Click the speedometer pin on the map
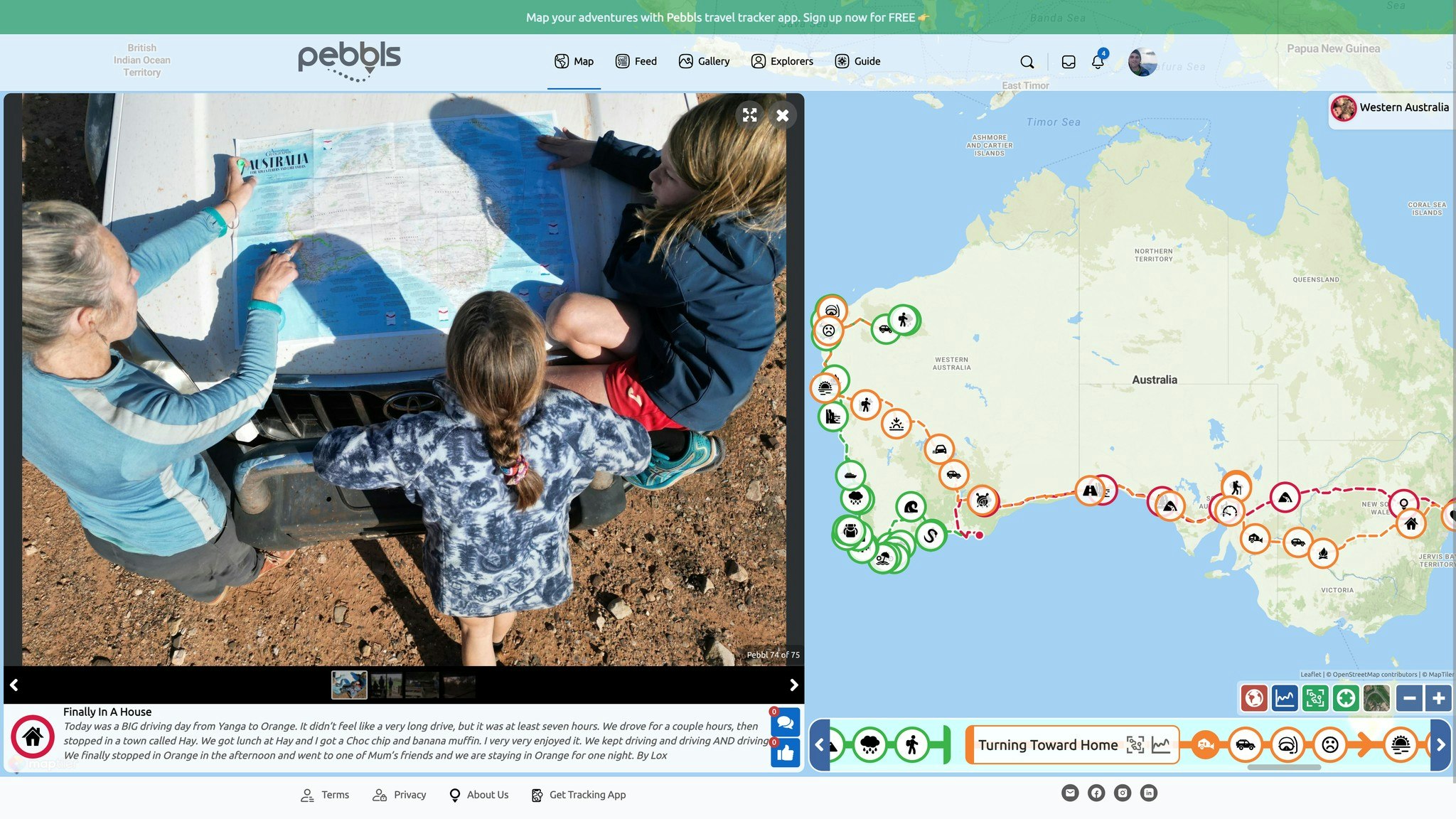Viewport: 1456px width, 819px height. [1229, 511]
